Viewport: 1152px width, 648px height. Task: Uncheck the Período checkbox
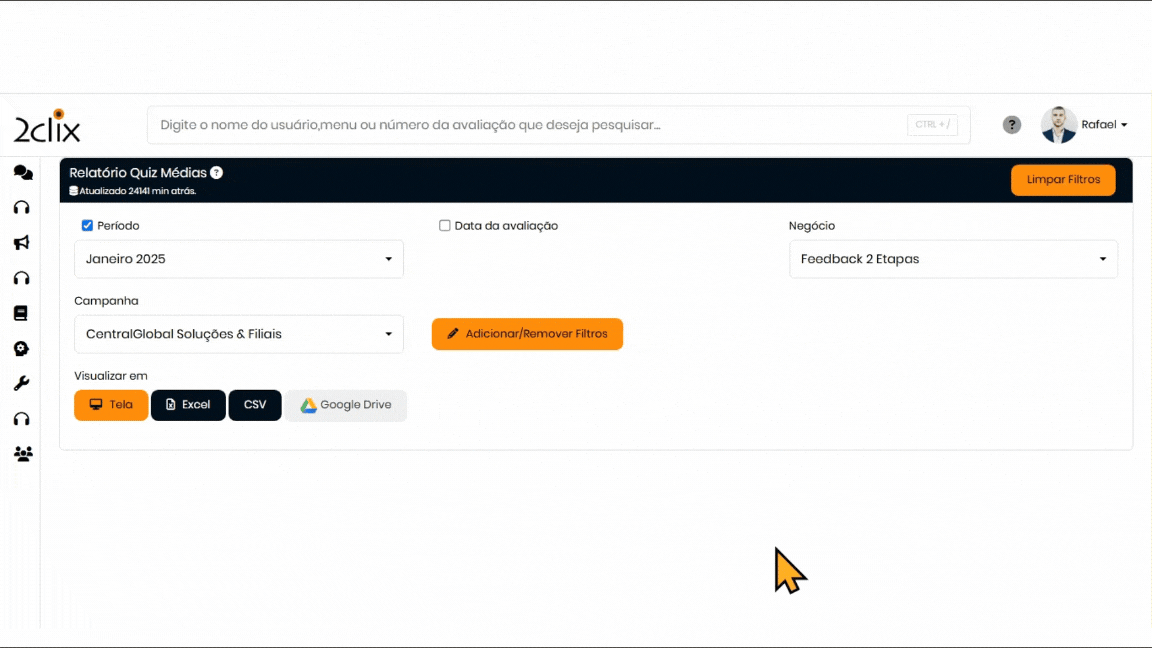coord(87,226)
